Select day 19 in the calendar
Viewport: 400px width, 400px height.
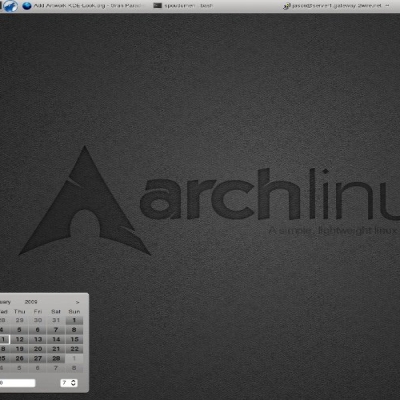tap(19, 349)
